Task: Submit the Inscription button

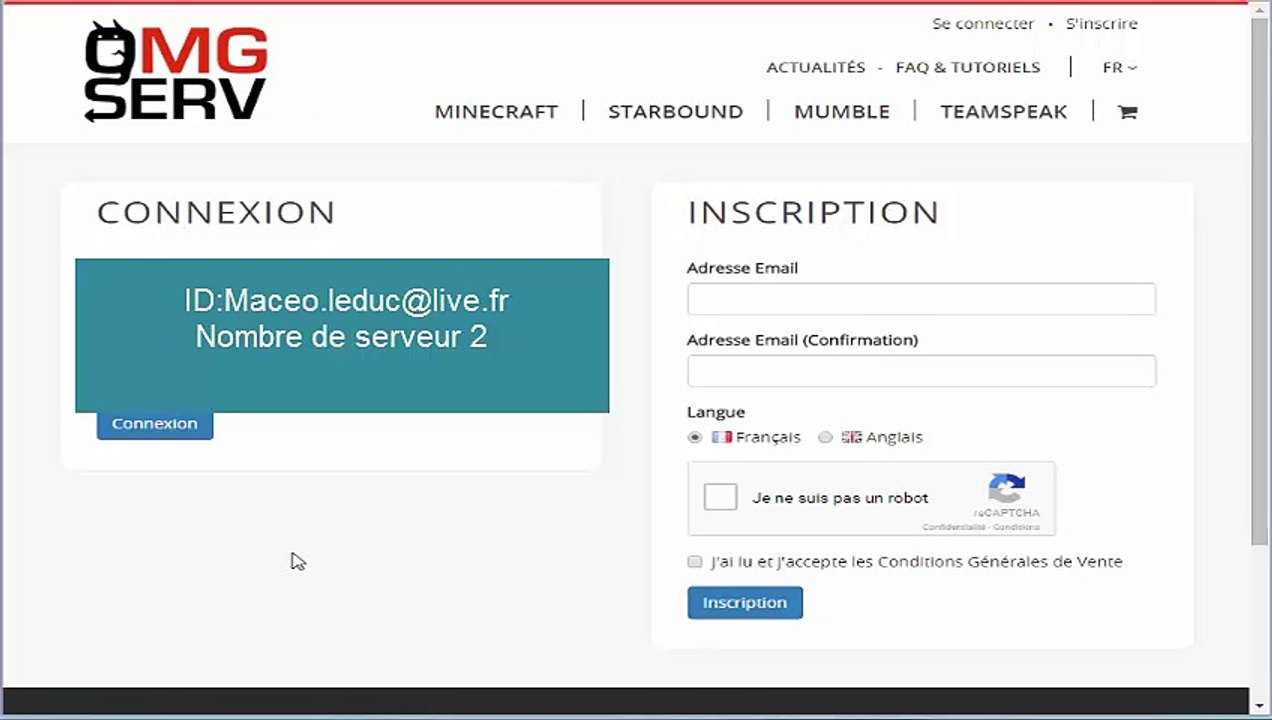Action: tap(745, 602)
